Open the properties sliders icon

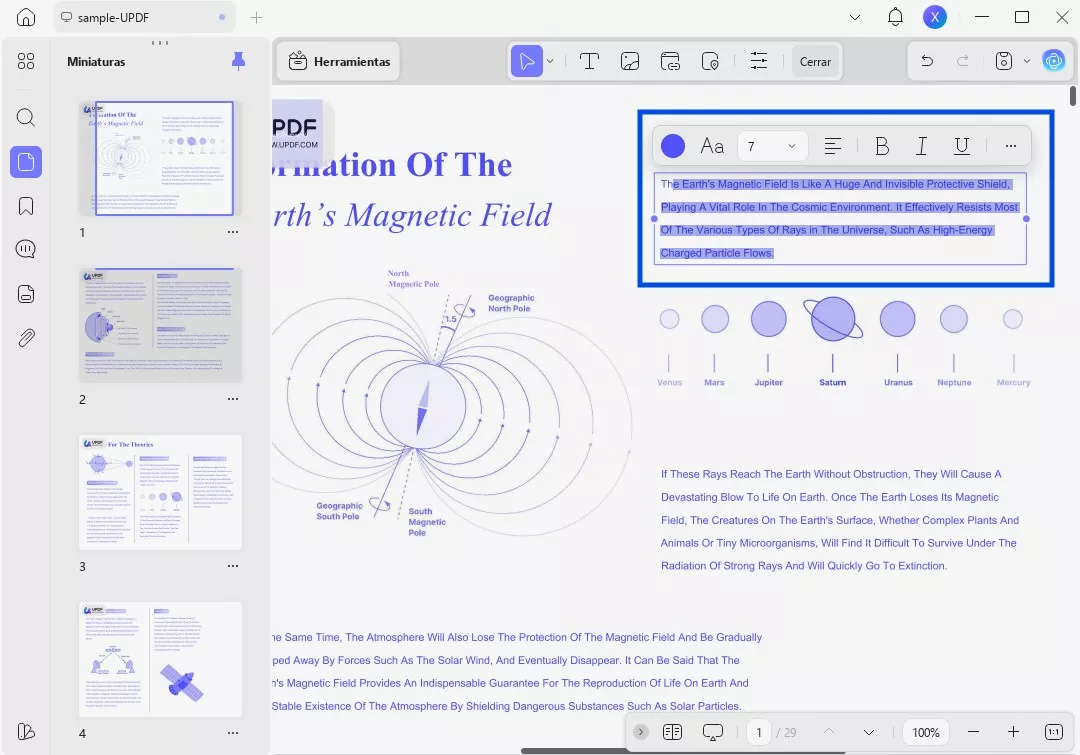pos(759,61)
